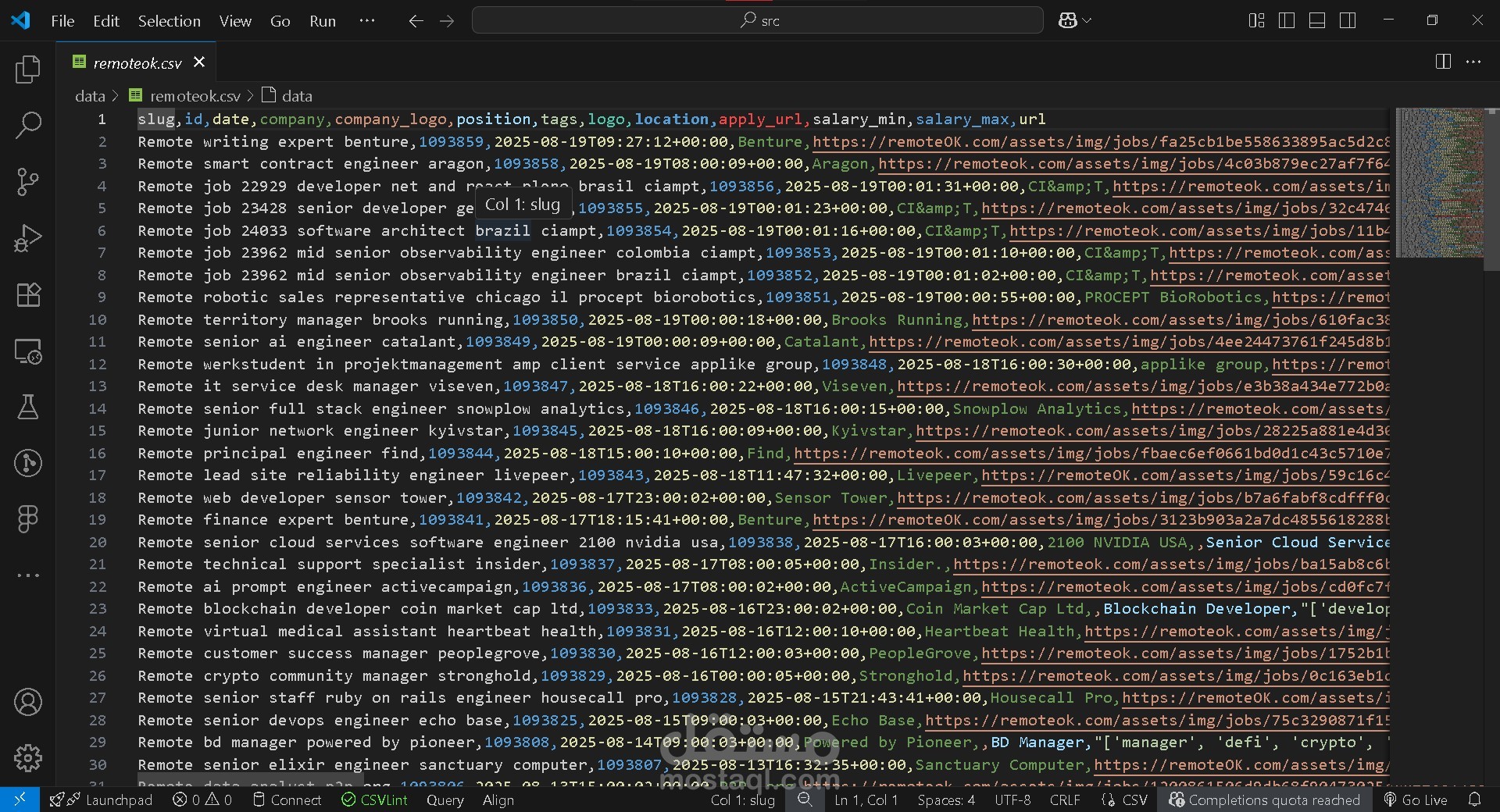
Task: Click the id value 1093859
Action: (451, 141)
